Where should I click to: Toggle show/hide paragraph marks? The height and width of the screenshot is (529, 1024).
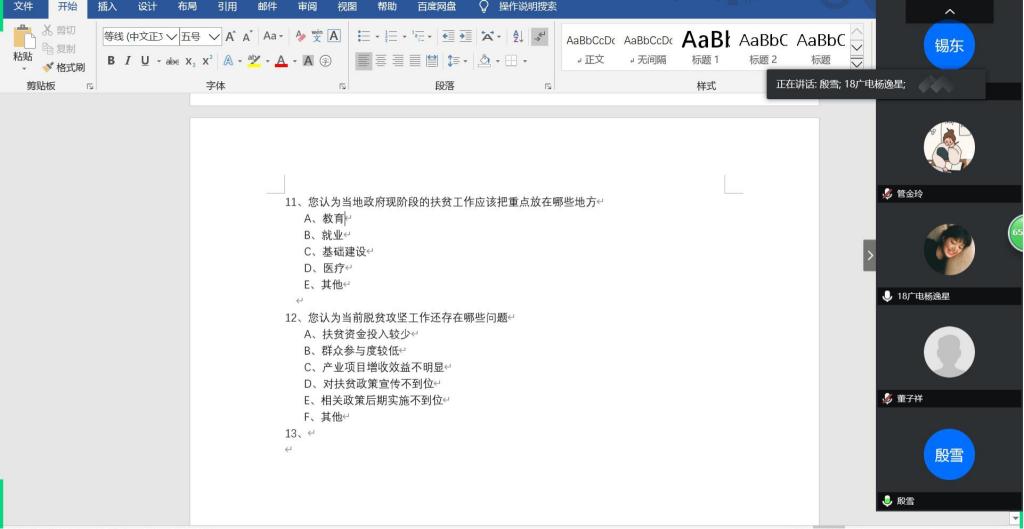[540, 37]
